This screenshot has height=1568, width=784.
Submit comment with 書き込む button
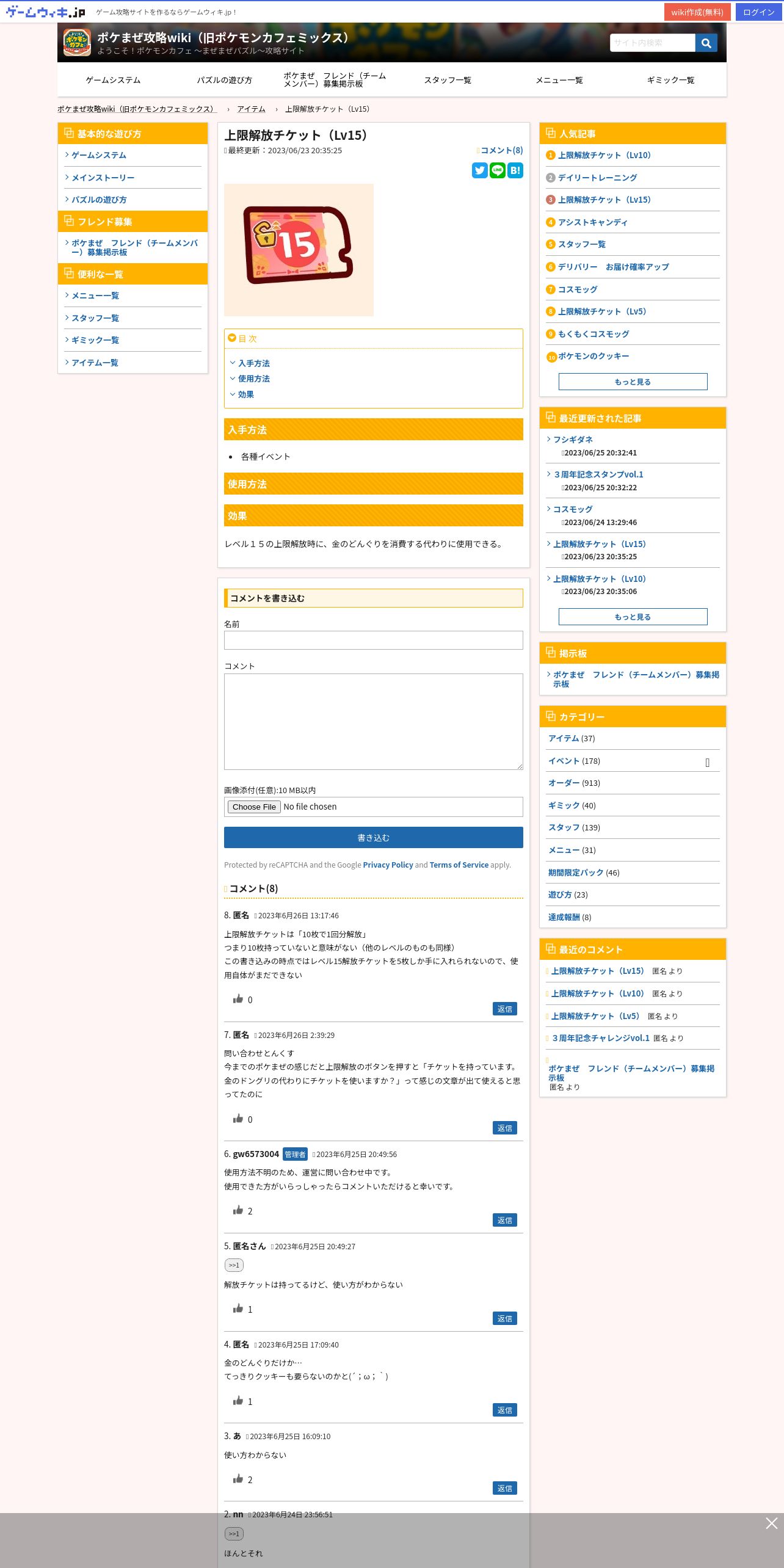pyautogui.click(x=374, y=838)
